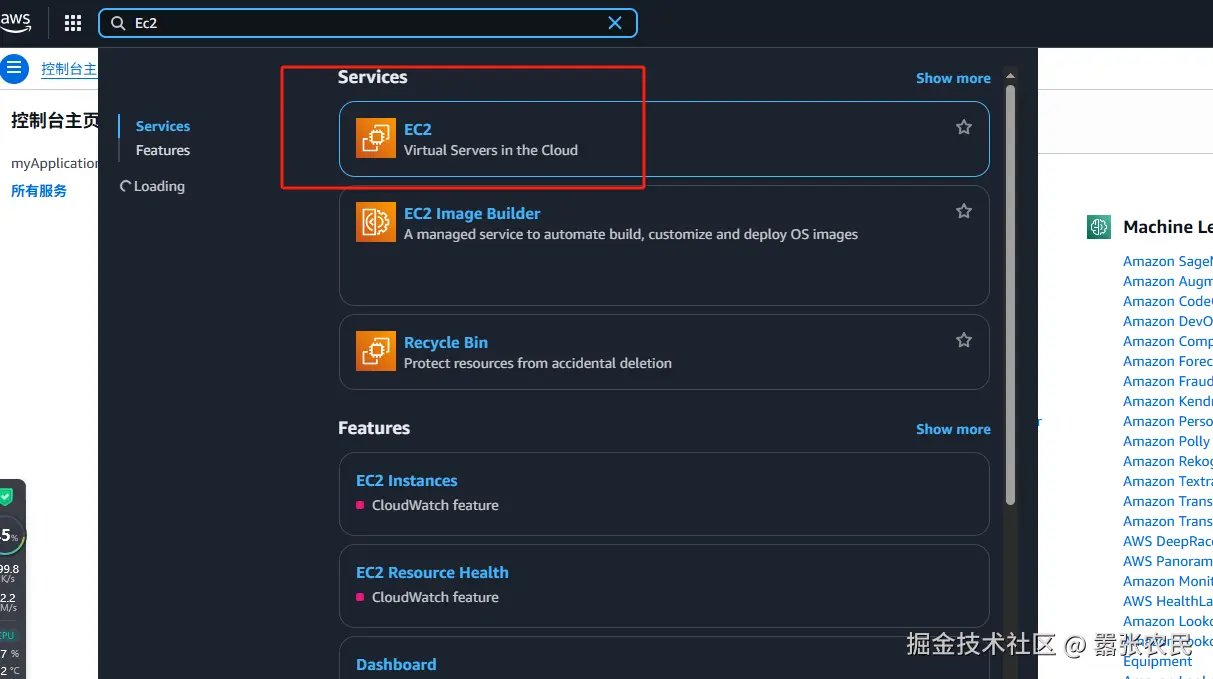Viewport: 1213px width, 679px height.
Task: Click 'Protect resources from accidental deletion' text
Action: 538,363
